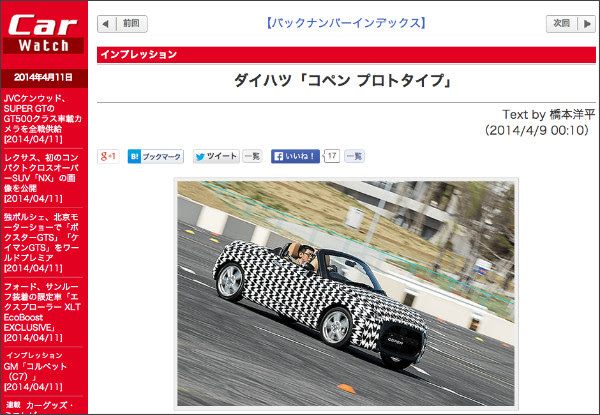Open the Car Watch logo homepage
The height and width of the screenshot is (415, 600).
43,34
